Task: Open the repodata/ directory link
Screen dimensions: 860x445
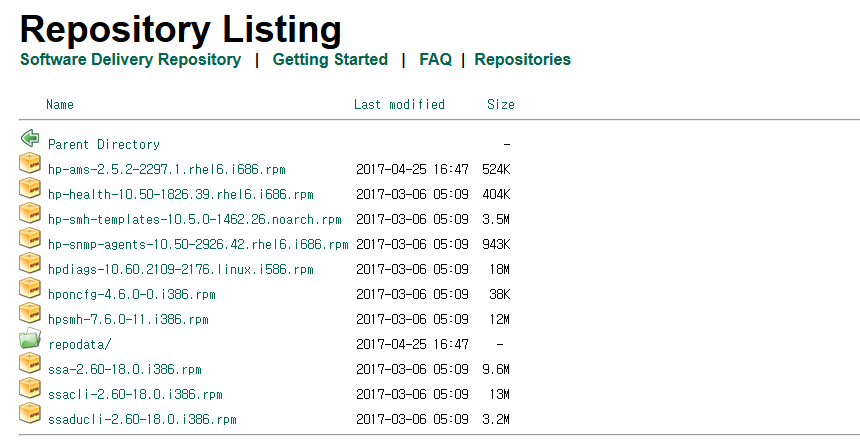Action: [80, 345]
